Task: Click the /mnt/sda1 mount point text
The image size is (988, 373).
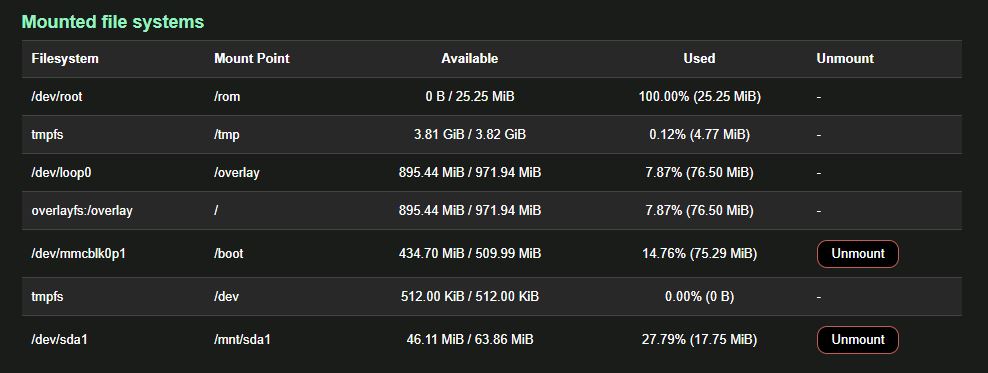Action: click(x=243, y=340)
